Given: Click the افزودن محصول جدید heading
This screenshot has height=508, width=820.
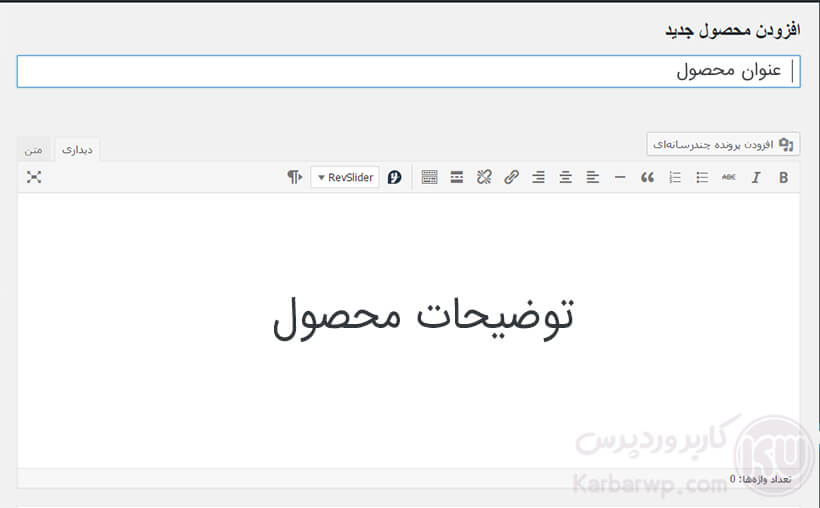Looking at the screenshot, I should [733, 30].
